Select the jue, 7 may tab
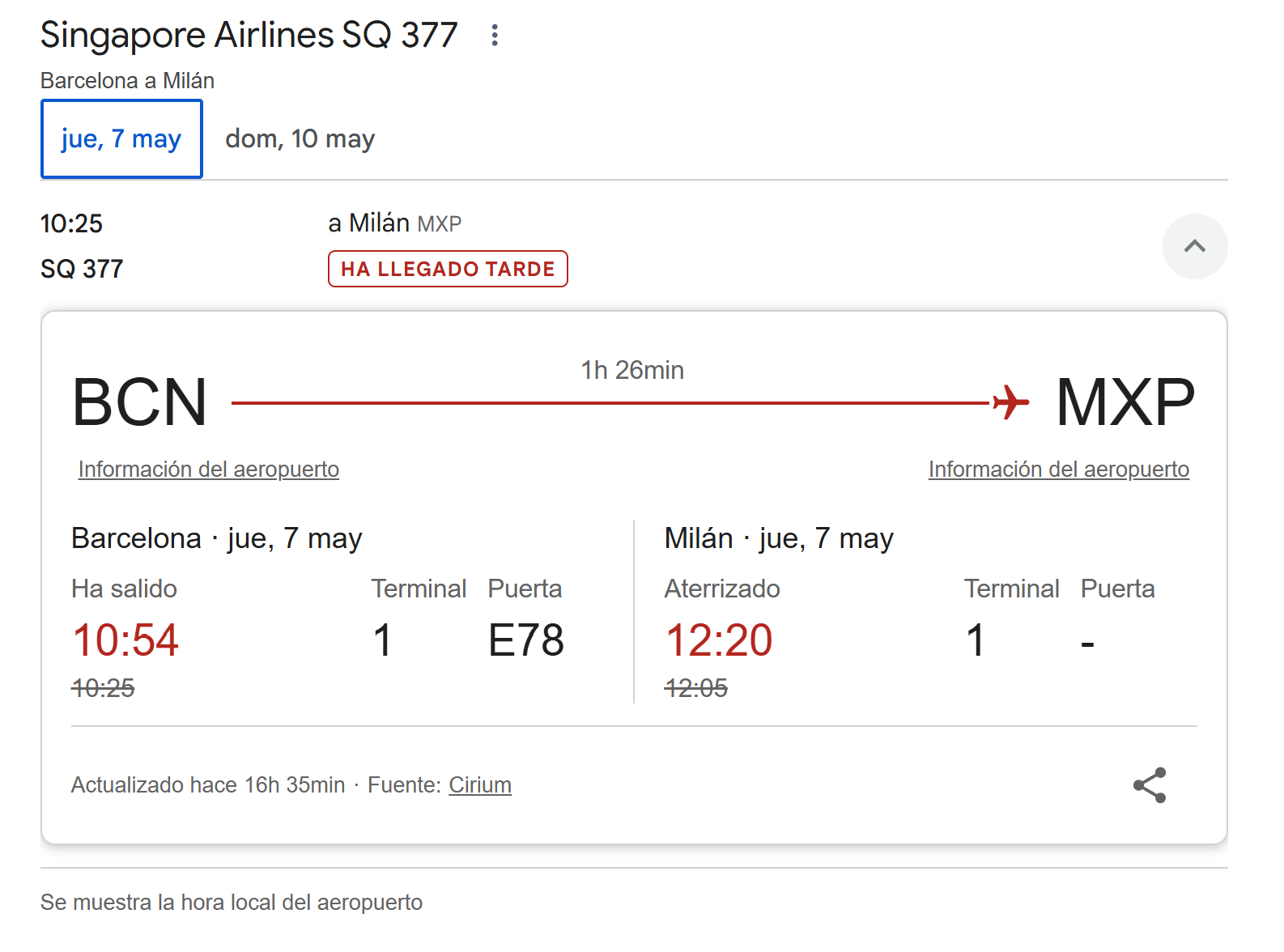Image resolution: width=1284 pixels, height=952 pixels. click(121, 138)
